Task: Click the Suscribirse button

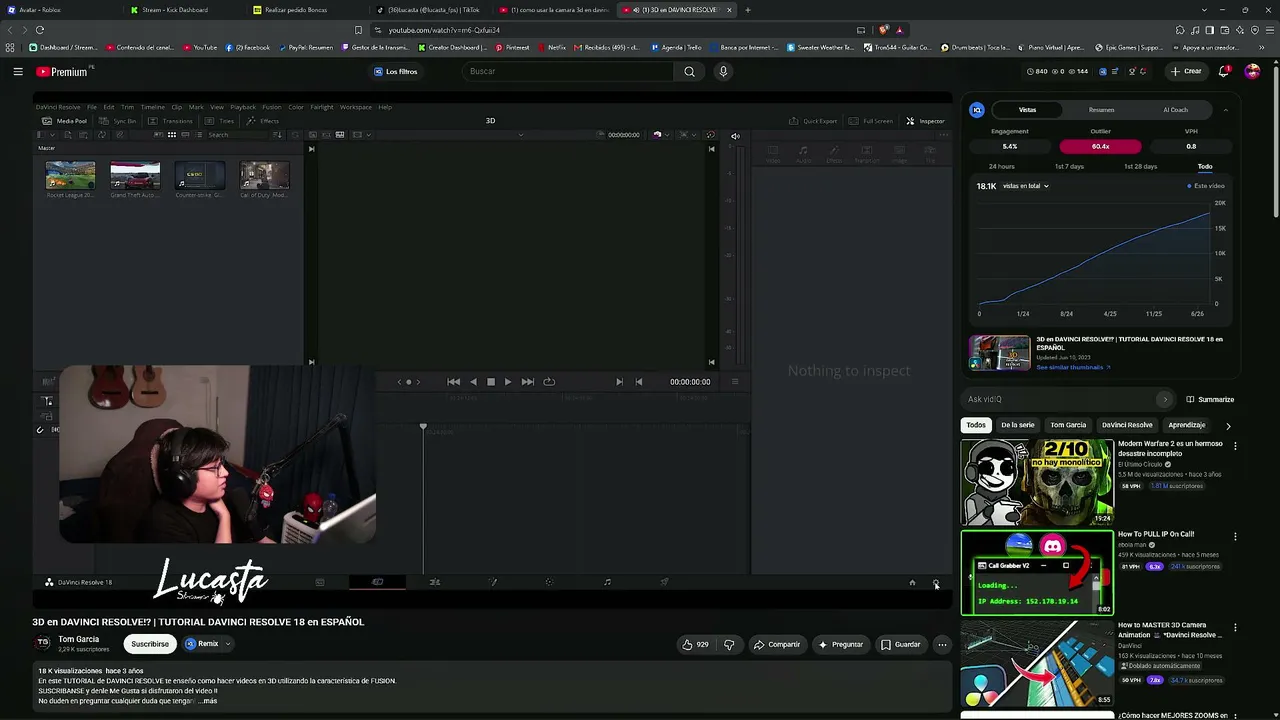Action: pos(150,644)
